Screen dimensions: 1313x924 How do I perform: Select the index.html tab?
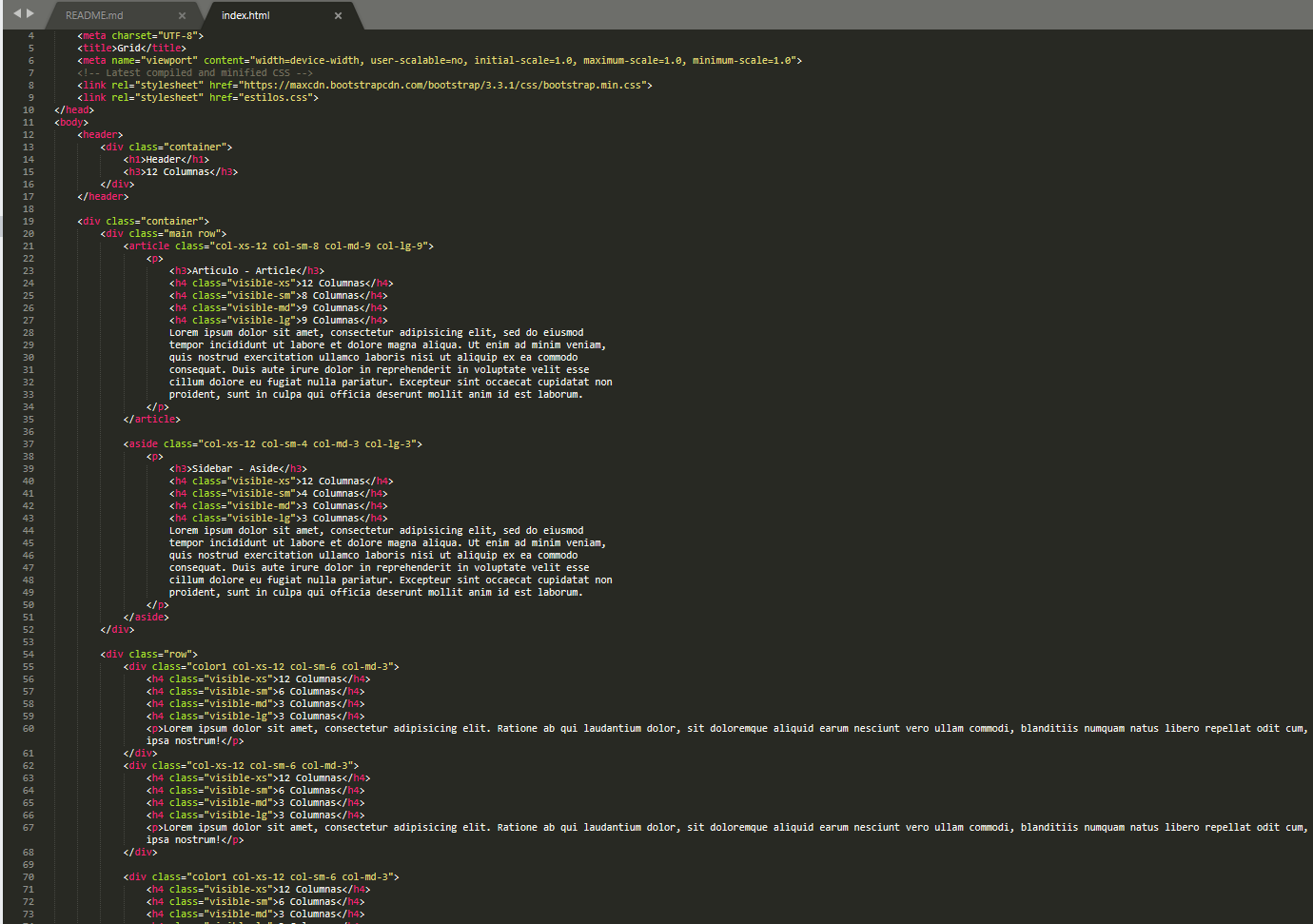click(x=245, y=15)
